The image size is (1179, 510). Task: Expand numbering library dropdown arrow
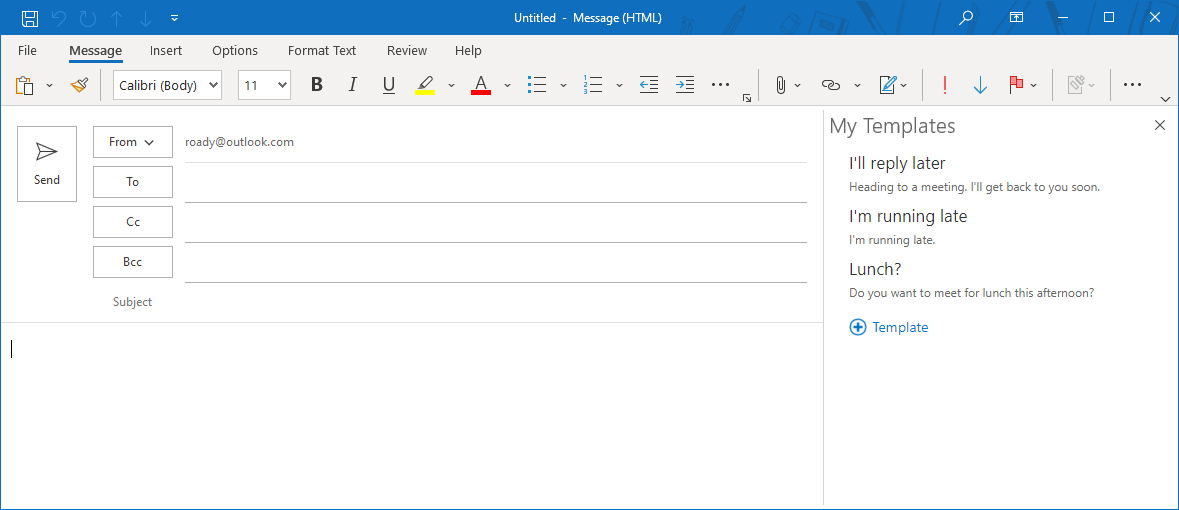point(619,86)
